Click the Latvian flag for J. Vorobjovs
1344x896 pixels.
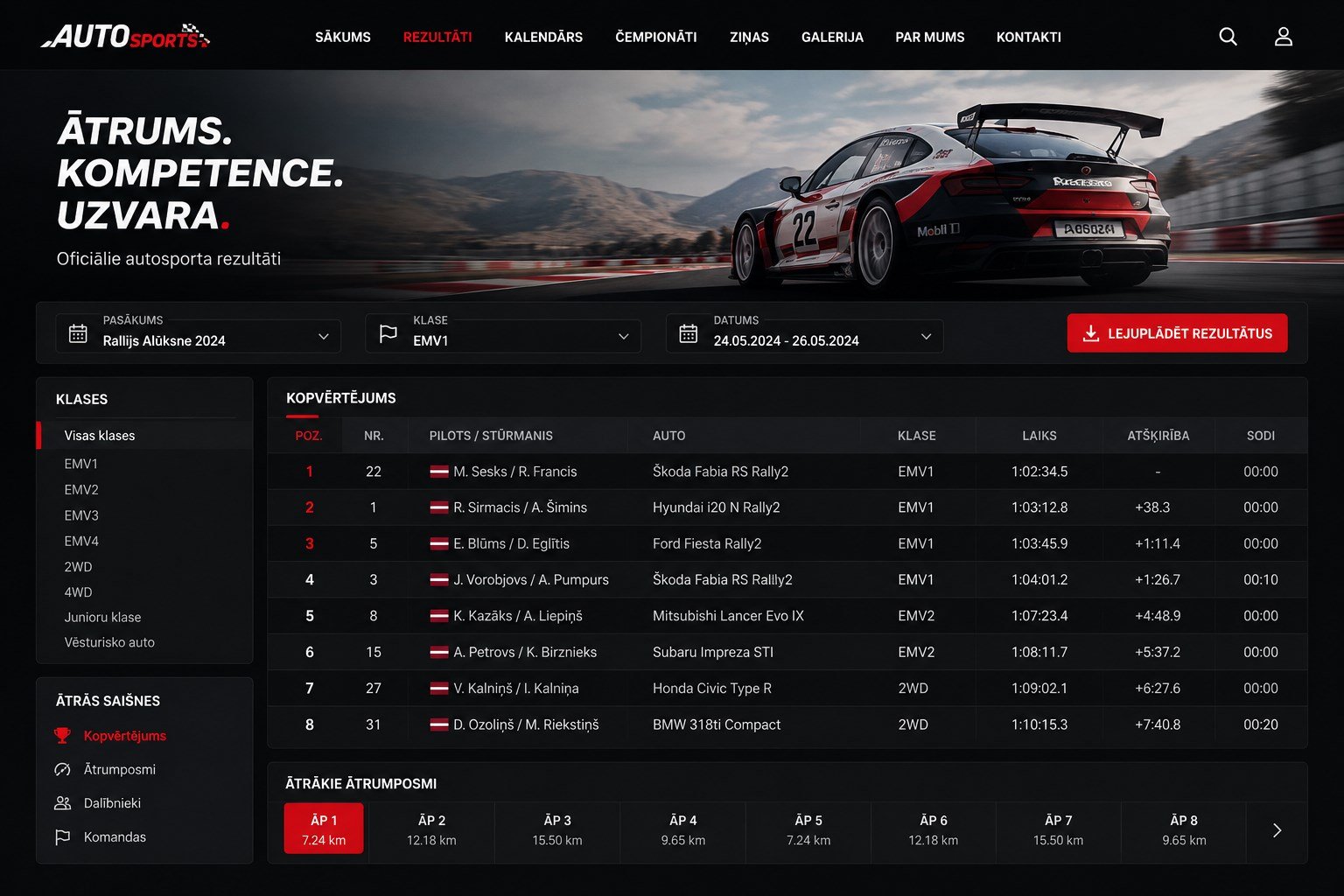pos(439,580)
